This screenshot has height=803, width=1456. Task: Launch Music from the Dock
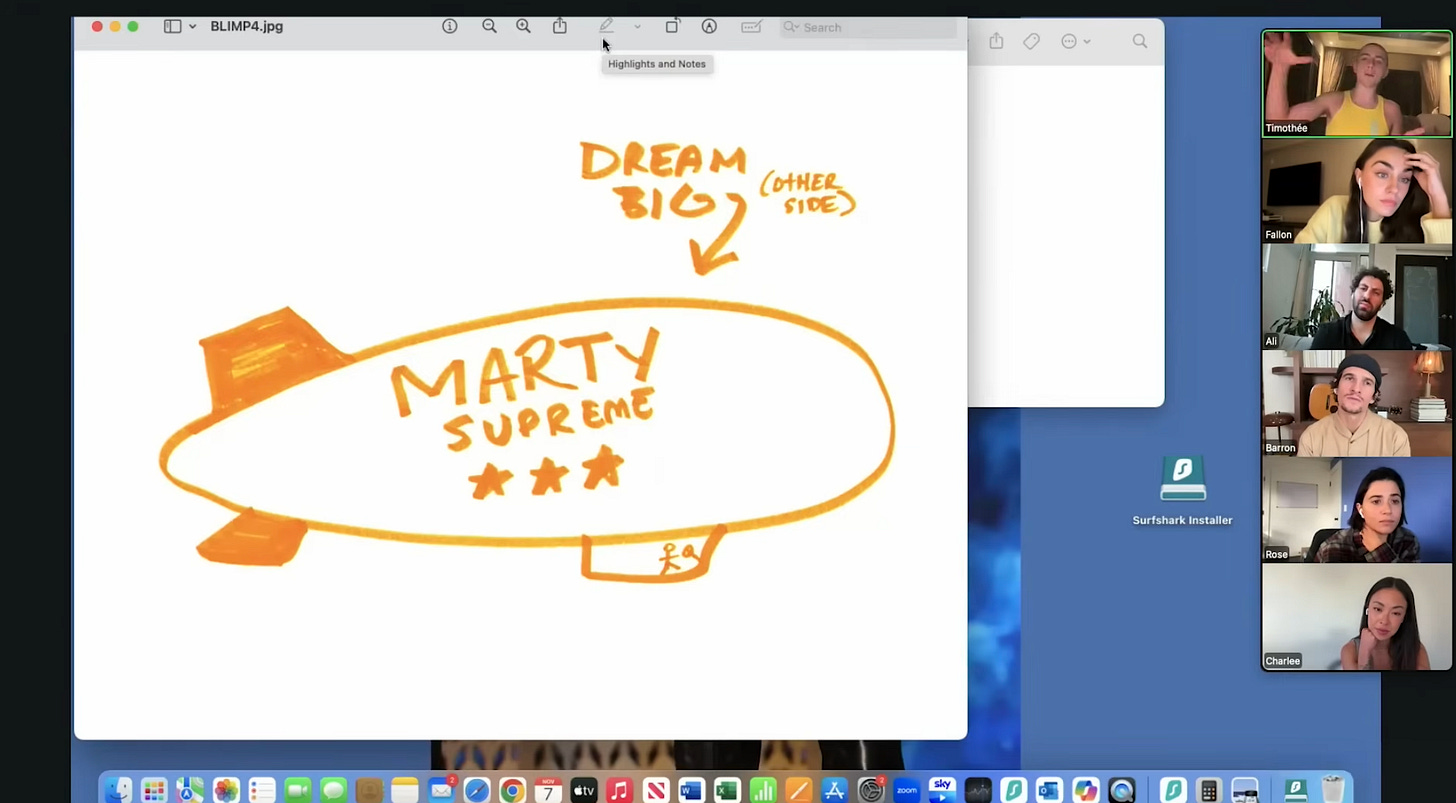point(620,790)
